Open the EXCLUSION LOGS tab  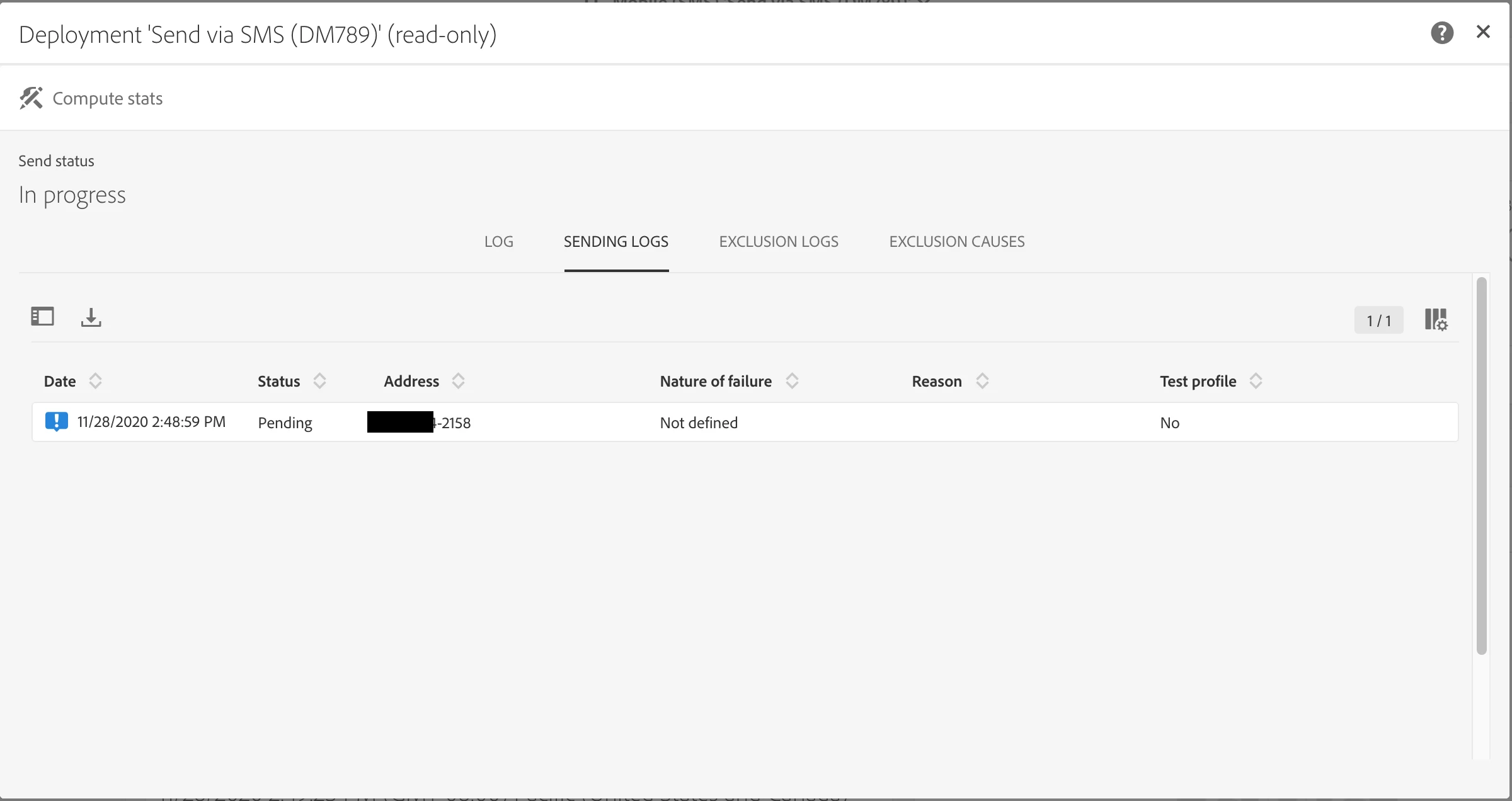779,242
